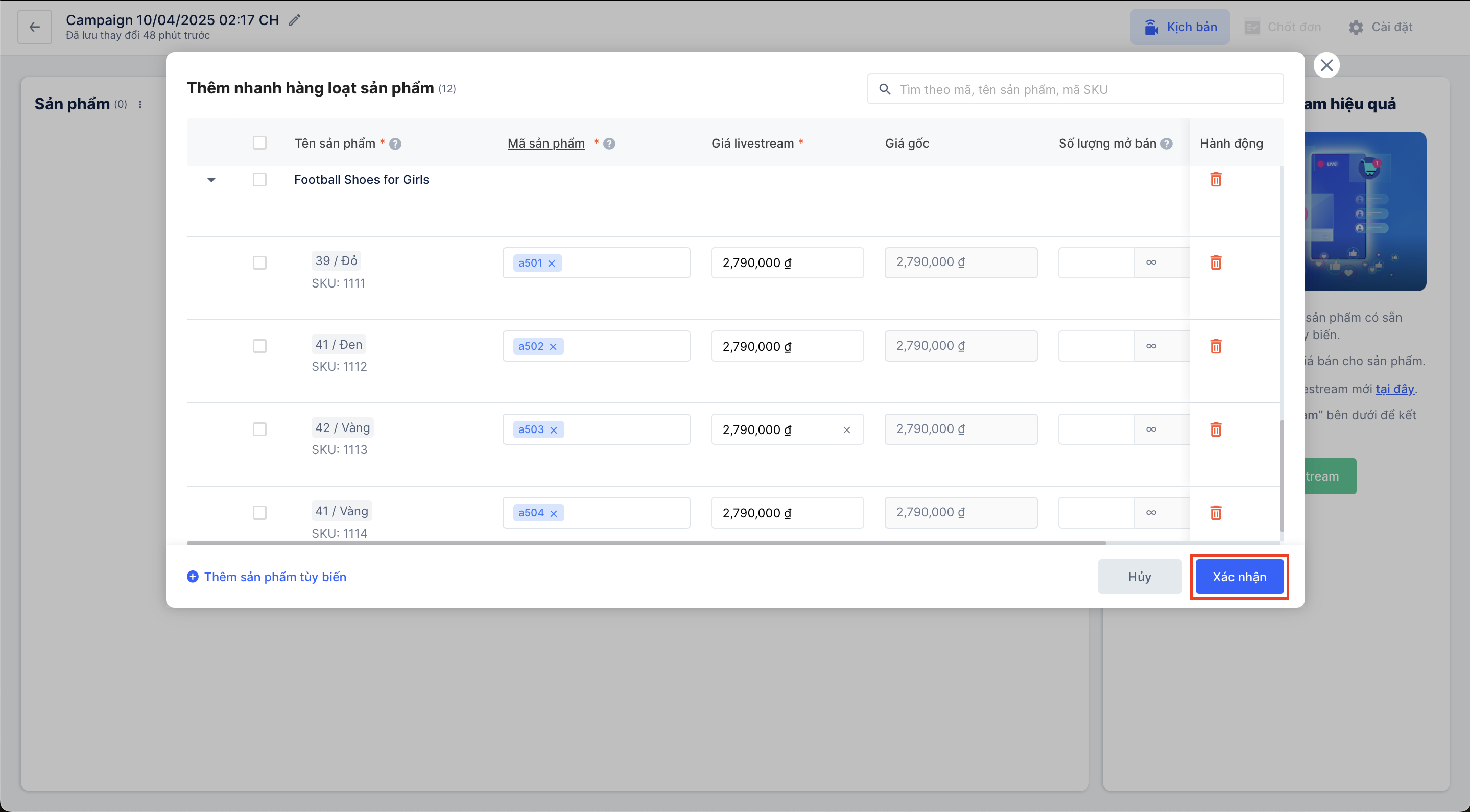Screen dimensions: 1470x812
Task: Click the product search field
Action: [1075, 89]
